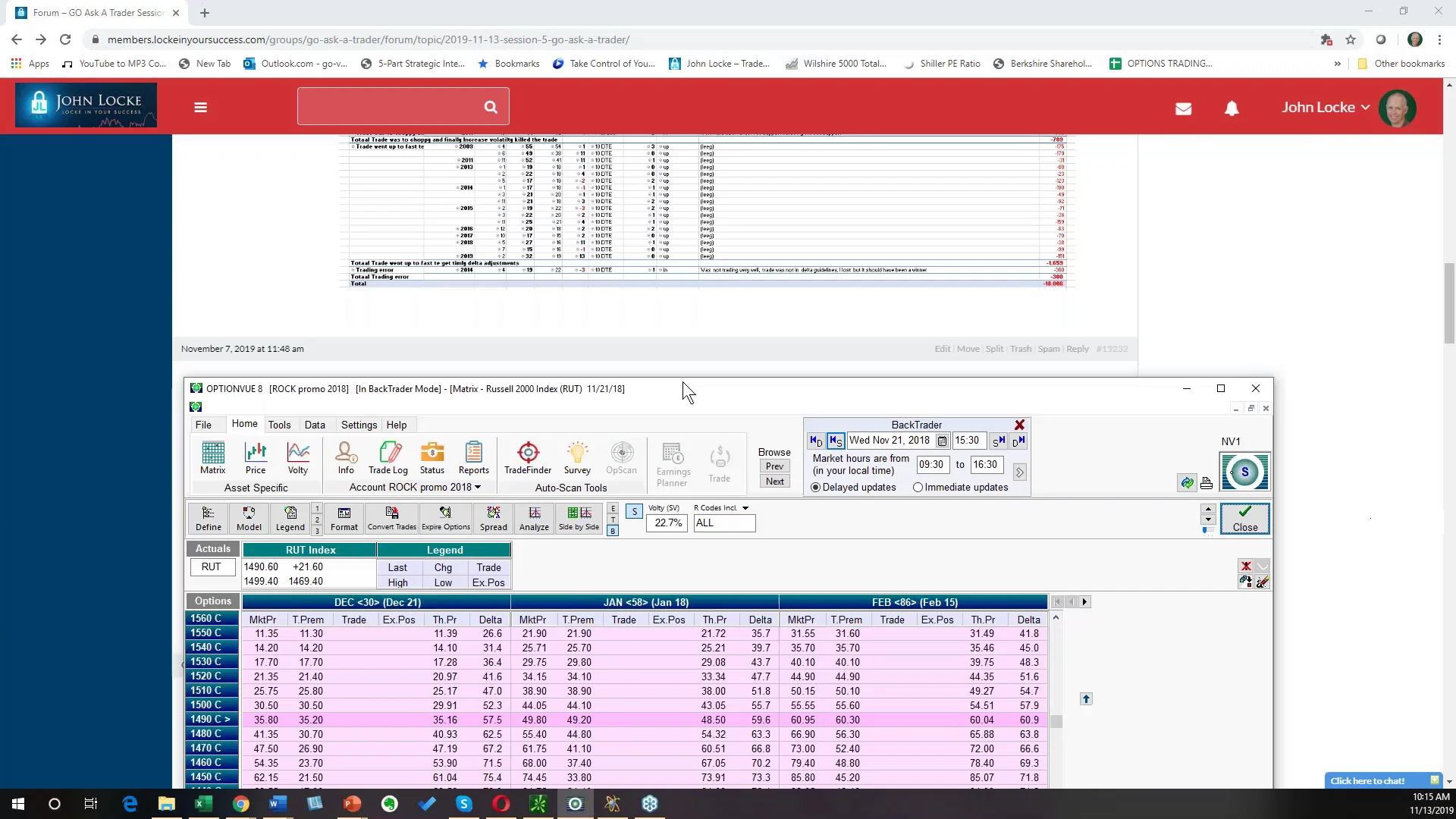Step forward one session interval in BackTrader

click(x=999, y=441)
